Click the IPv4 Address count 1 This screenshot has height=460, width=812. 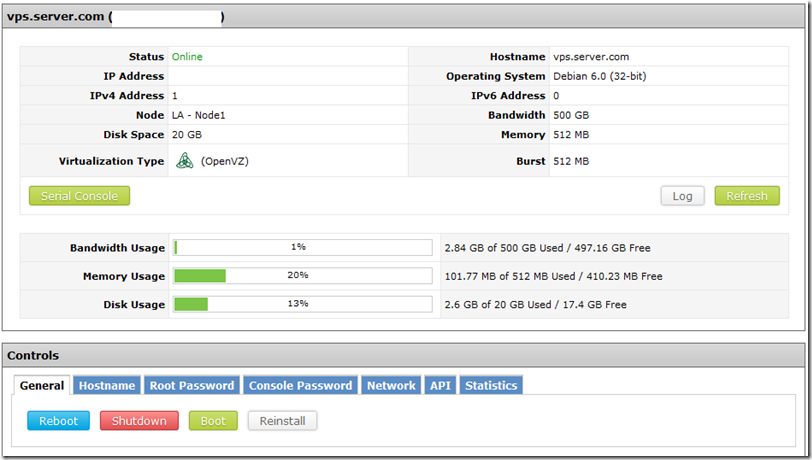pyautogui.click(x=175, y=96)
